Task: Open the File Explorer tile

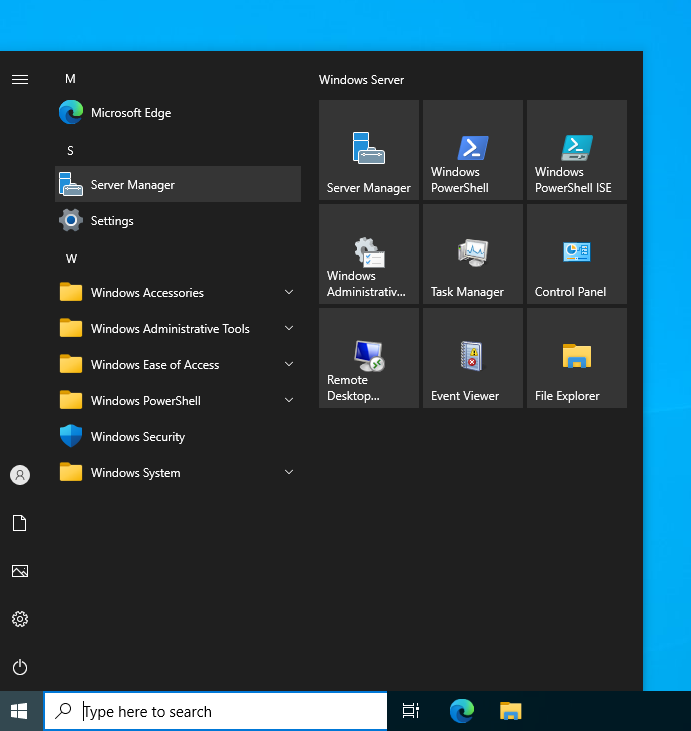Action: (576, 358)
